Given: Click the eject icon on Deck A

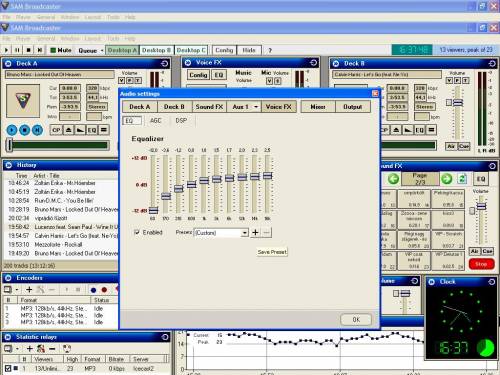Looking at the screenshot, I should click(x=68, y=130).
